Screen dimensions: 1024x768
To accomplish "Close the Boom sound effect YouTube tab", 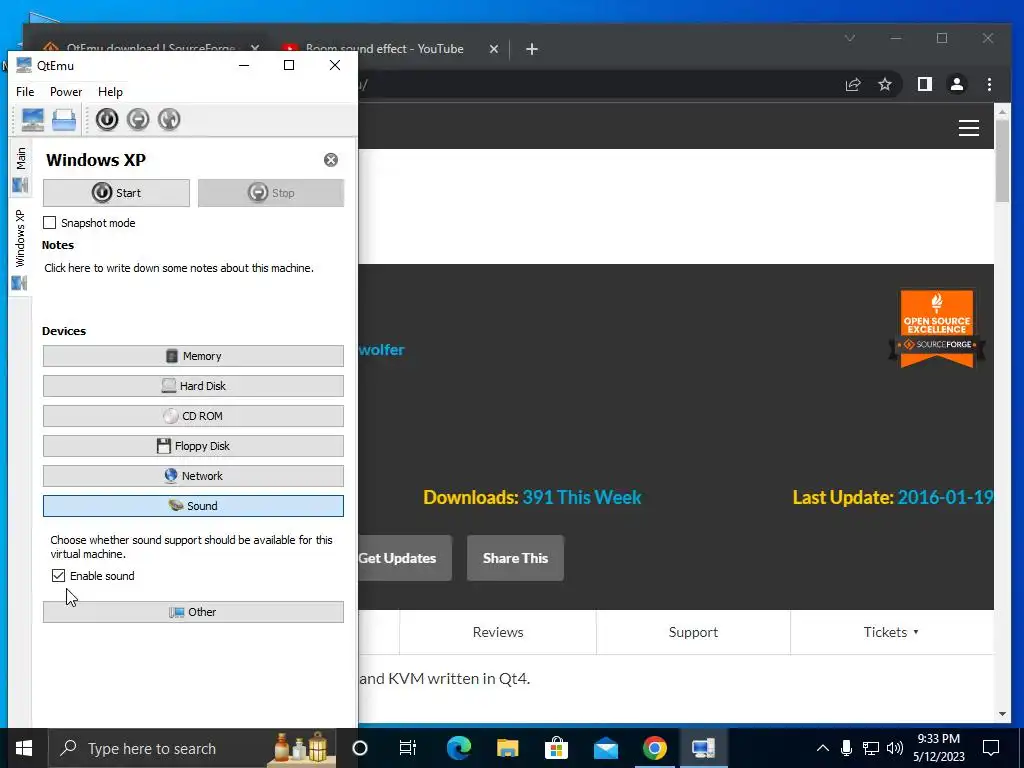I will (494, 49).
